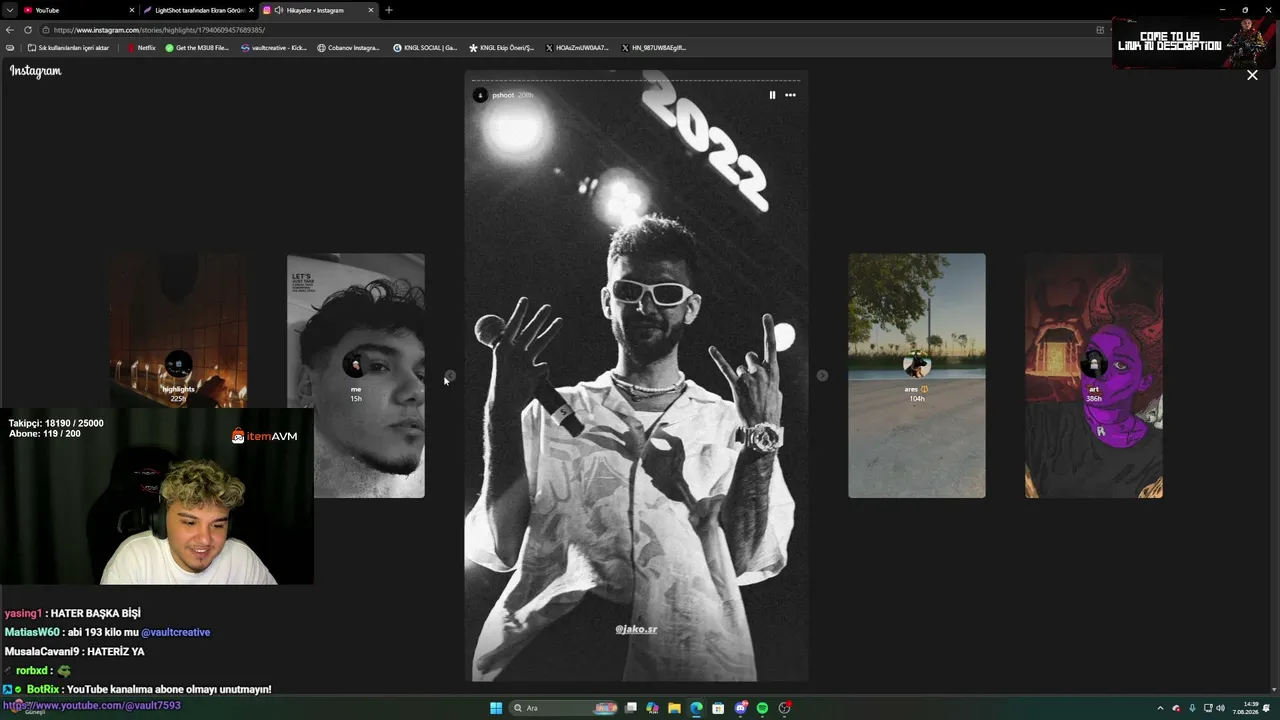Close the Instagram story viewer

click(x=1252, y=75)
